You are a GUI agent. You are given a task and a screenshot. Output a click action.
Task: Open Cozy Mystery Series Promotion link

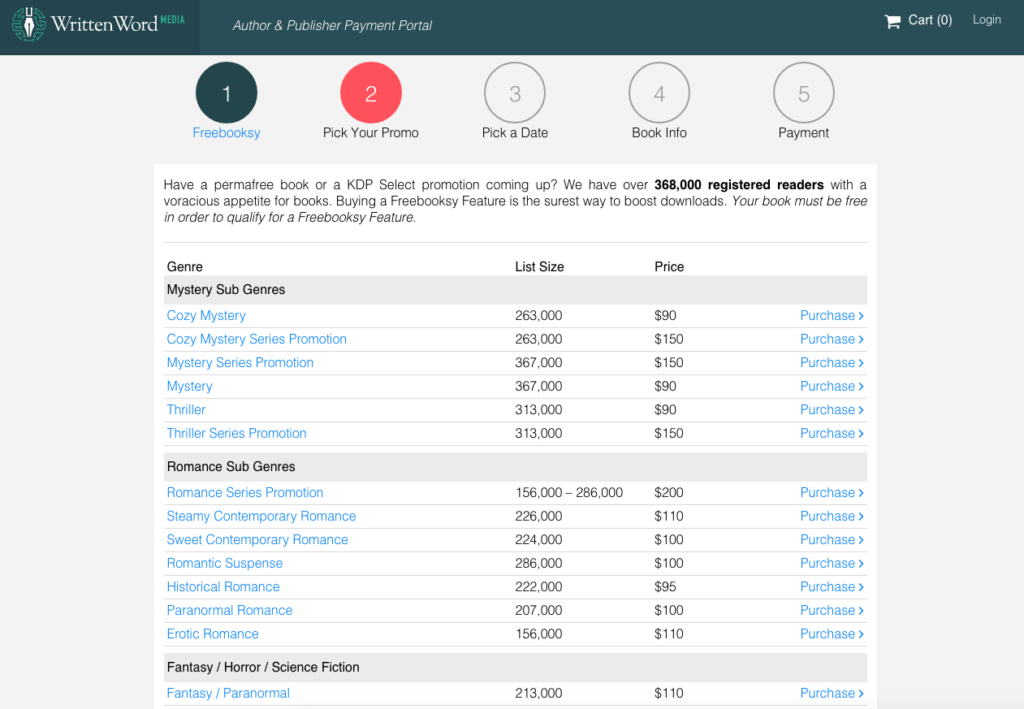click(x=256, y=339)
